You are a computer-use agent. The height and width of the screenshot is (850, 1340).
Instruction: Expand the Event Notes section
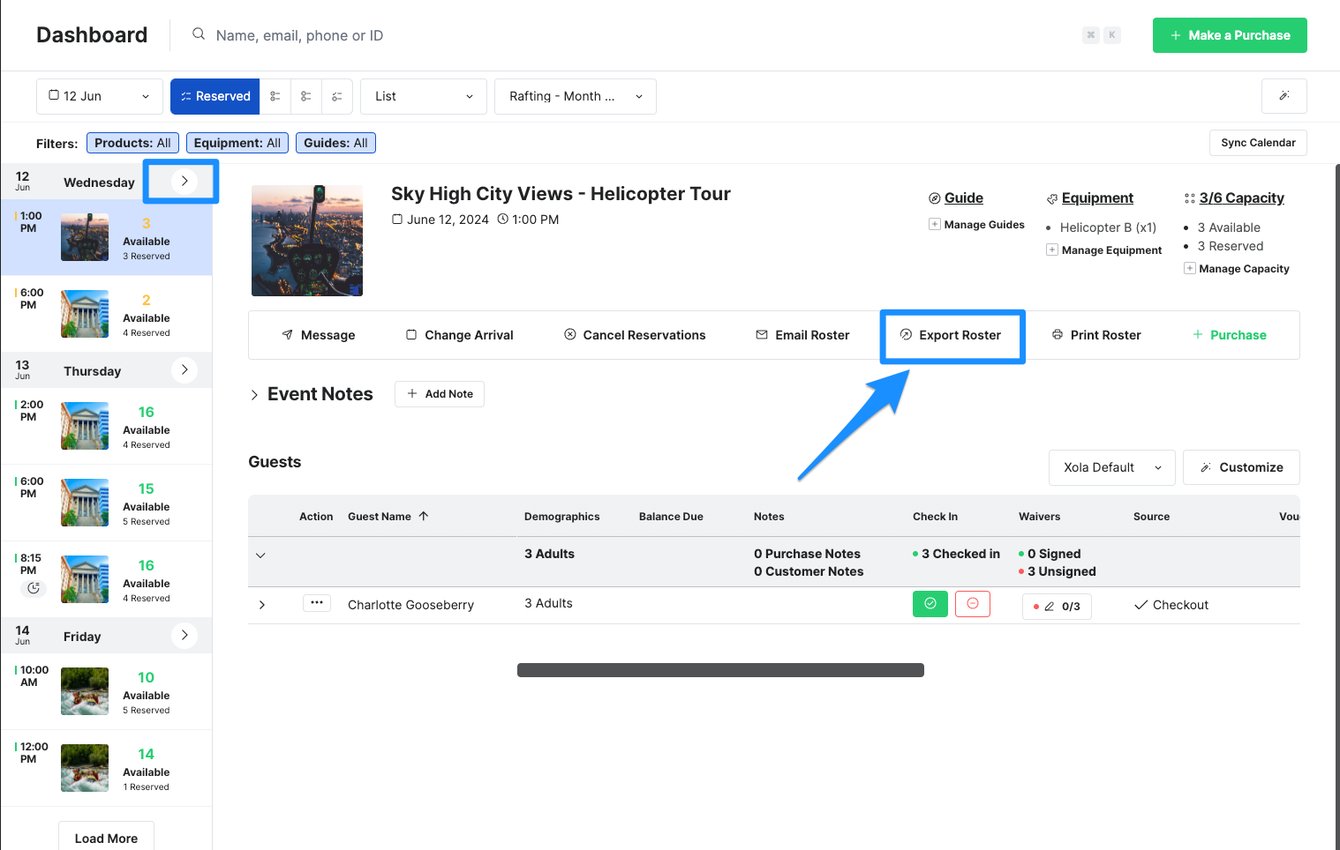[x=254, y=394]
